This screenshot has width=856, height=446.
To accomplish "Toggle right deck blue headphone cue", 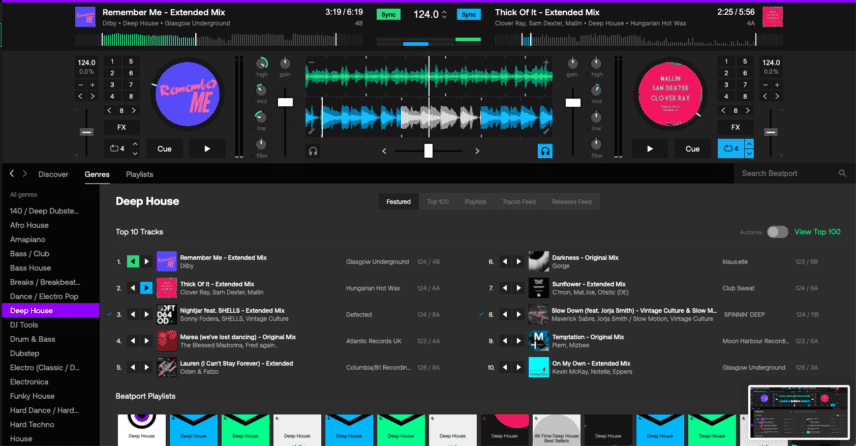I will pyautogui.click(x=545, y=151).
